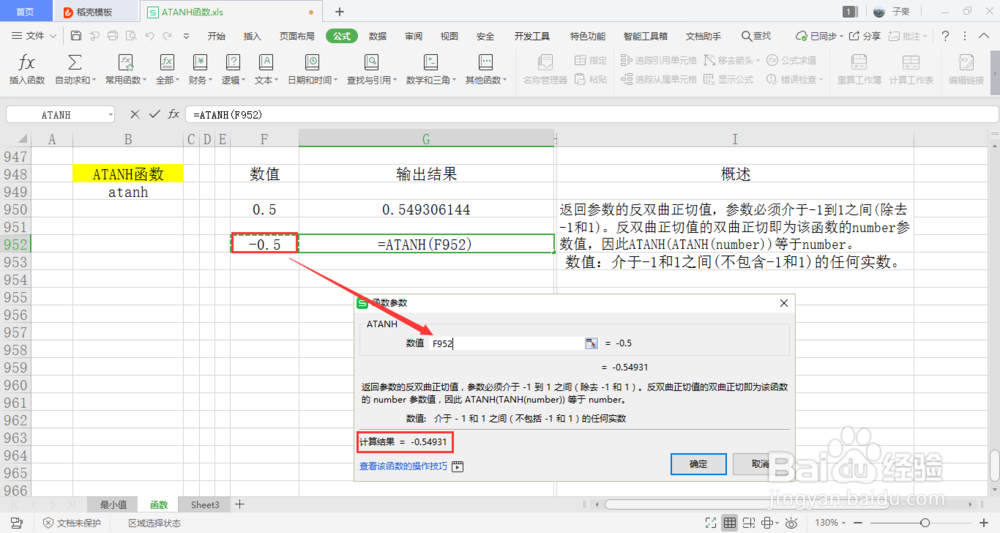Click Evaluate Formula (公式求值)
The height and width of the screenshot is (533, 1000).
tap(791, 60)
